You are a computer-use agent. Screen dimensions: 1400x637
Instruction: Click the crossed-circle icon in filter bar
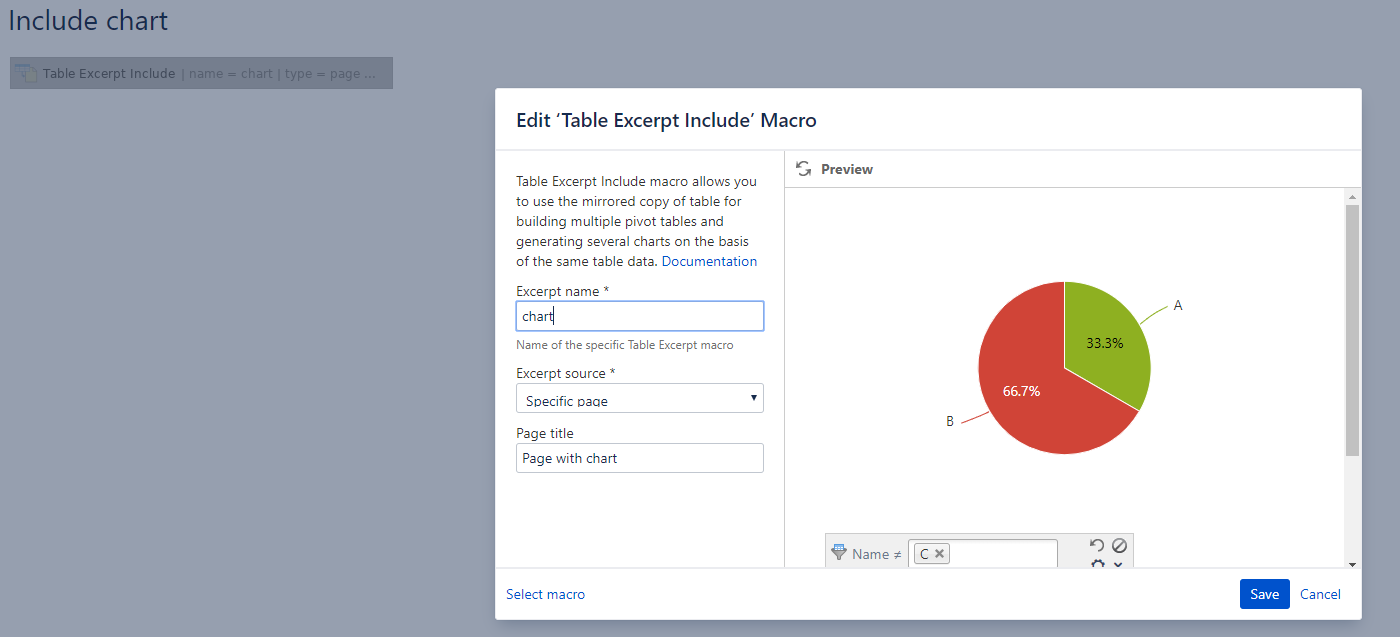(x=1119, y=545)
